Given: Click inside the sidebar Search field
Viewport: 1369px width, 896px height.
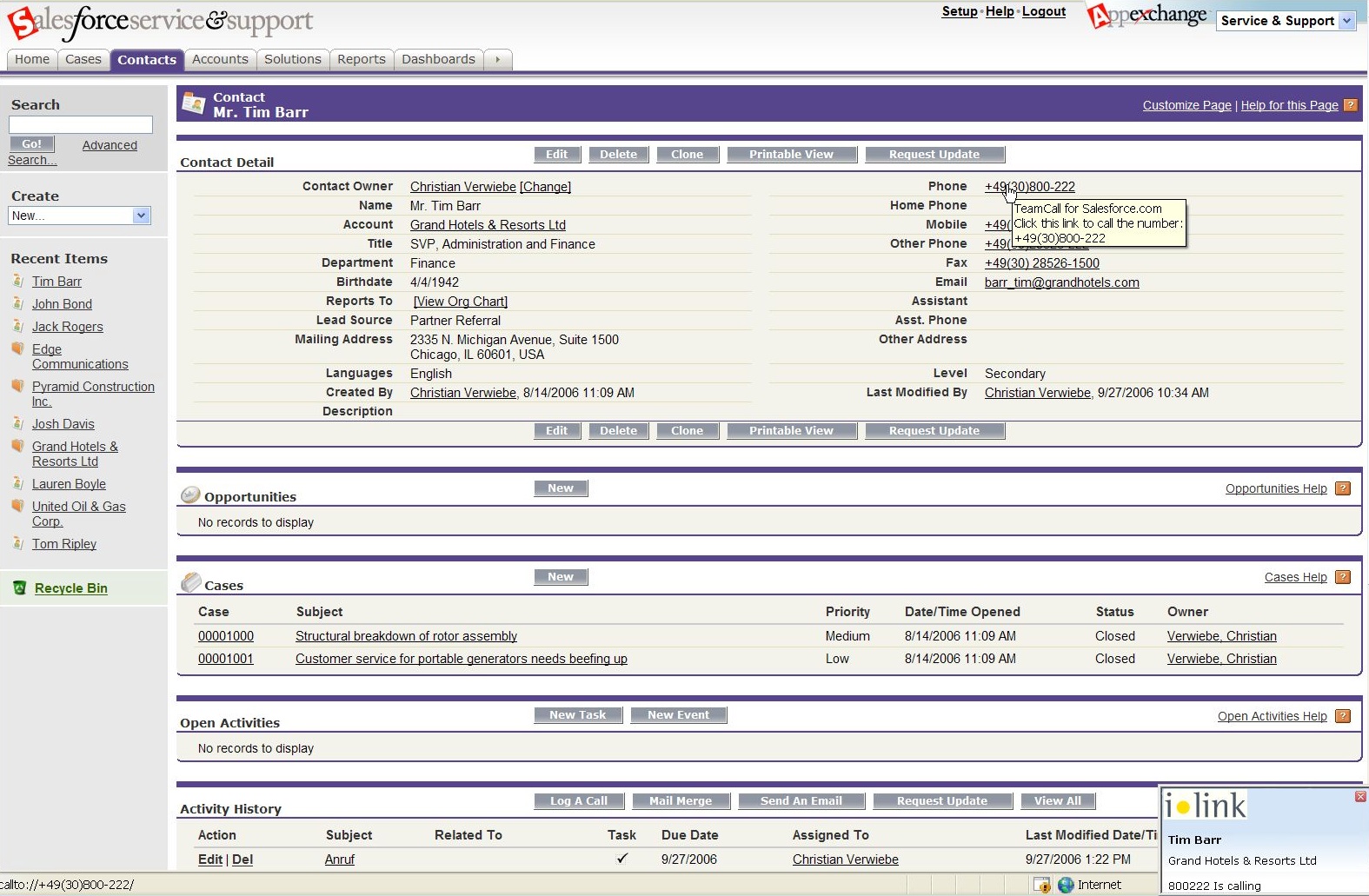Looking at the screenshot, I should pos(80,125).
